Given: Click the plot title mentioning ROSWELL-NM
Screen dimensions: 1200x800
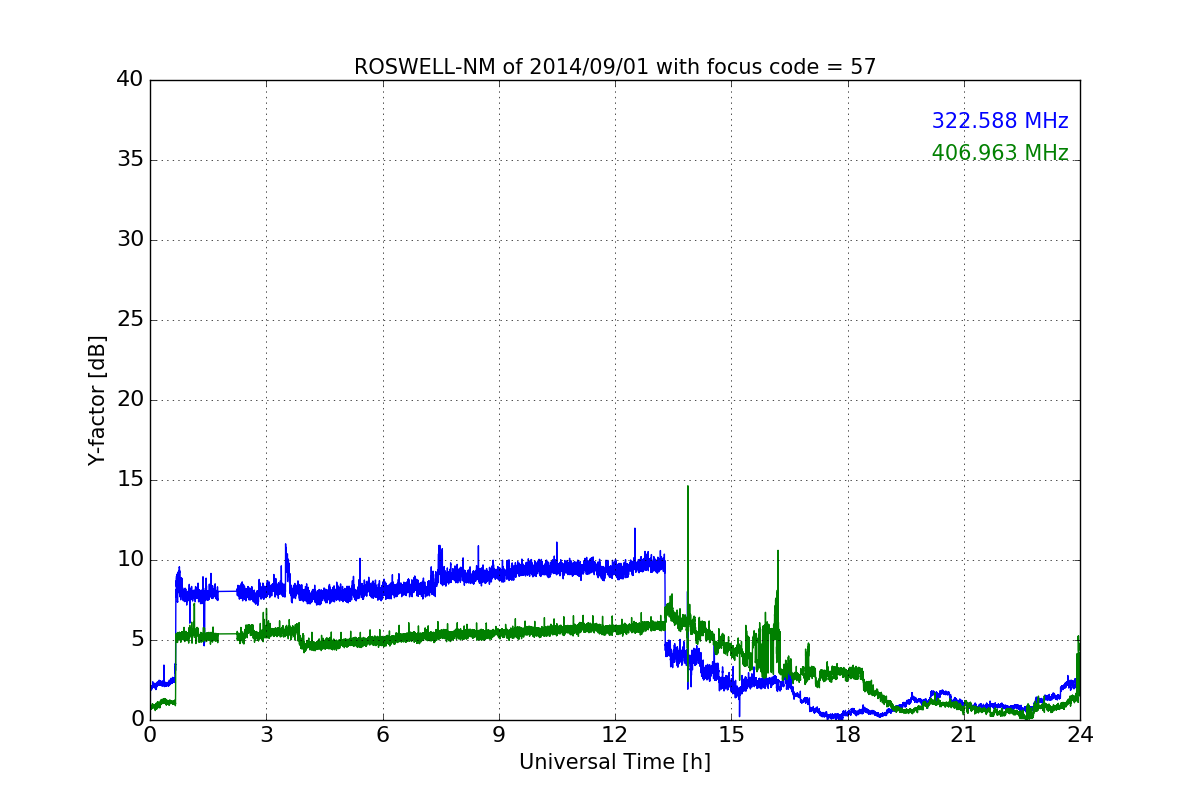Looking at the screenshot, I should coord(615,67).
